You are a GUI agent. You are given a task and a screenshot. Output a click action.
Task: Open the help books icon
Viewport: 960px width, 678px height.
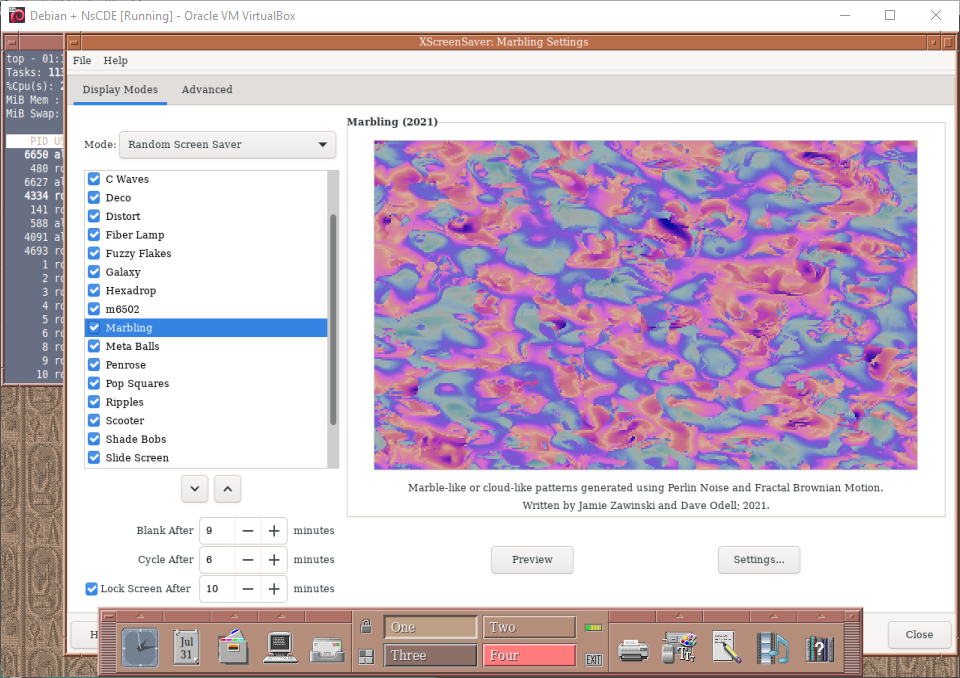(x=819, y=648)
